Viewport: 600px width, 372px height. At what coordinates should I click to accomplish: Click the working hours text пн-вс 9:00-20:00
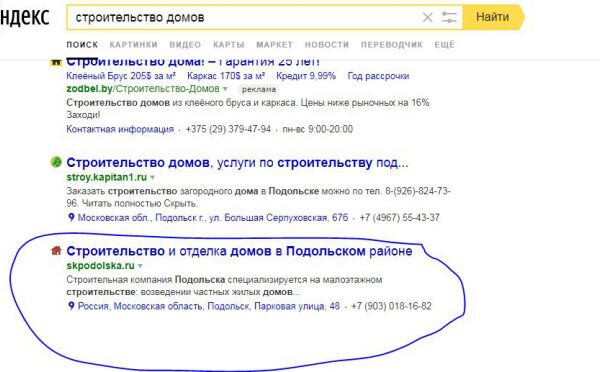(318, 129)
